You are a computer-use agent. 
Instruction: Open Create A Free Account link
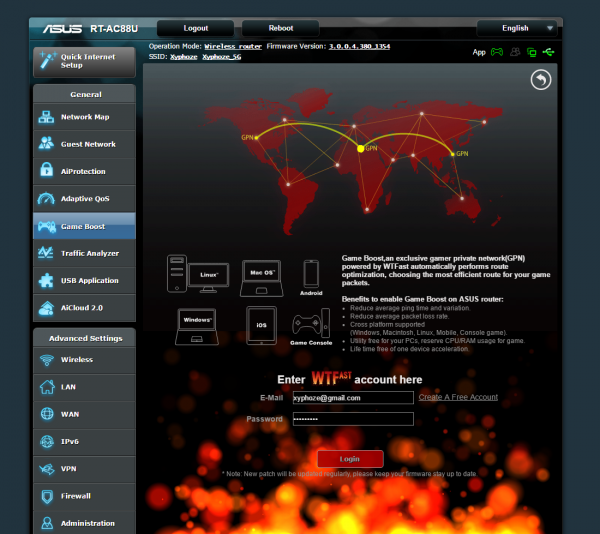pos(458,397)
